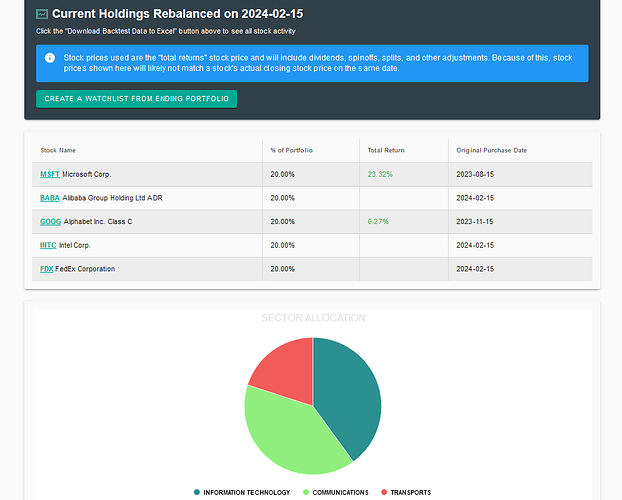Click the Alphabet Inc. Class C name
Image resolution: width=622 pixels, height=500 pixels.
[98, 222]
